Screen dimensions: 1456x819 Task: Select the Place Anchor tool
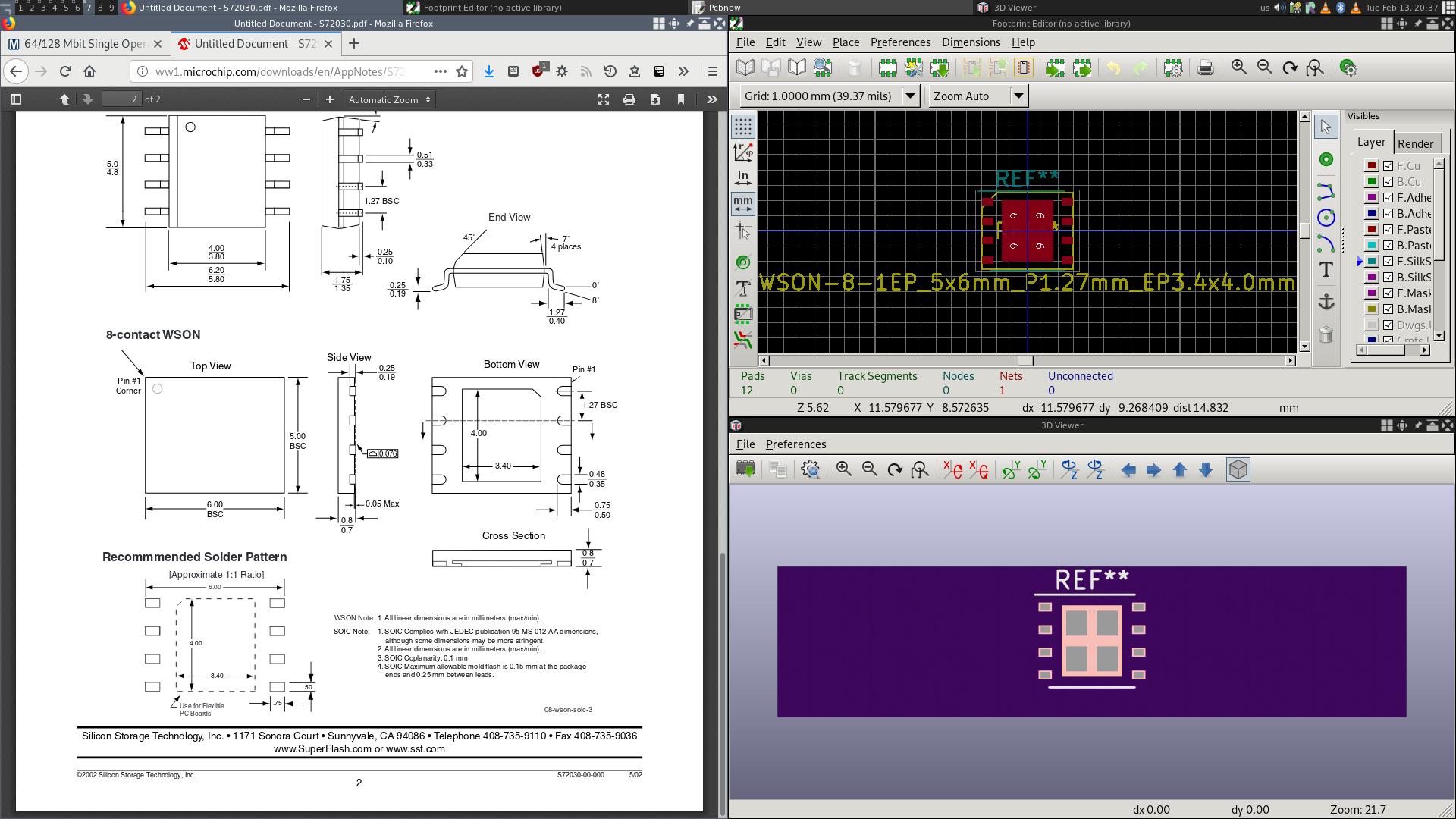pos(1326,303)
